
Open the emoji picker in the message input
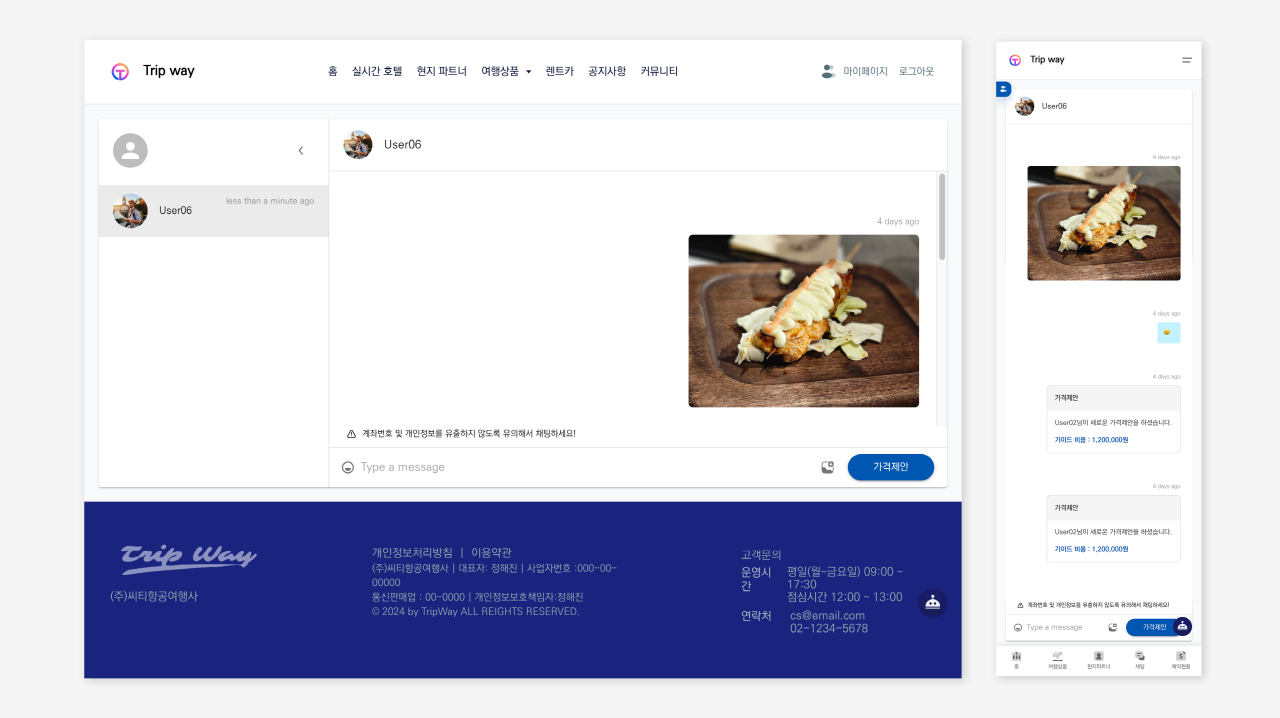[x=347, y=467]
